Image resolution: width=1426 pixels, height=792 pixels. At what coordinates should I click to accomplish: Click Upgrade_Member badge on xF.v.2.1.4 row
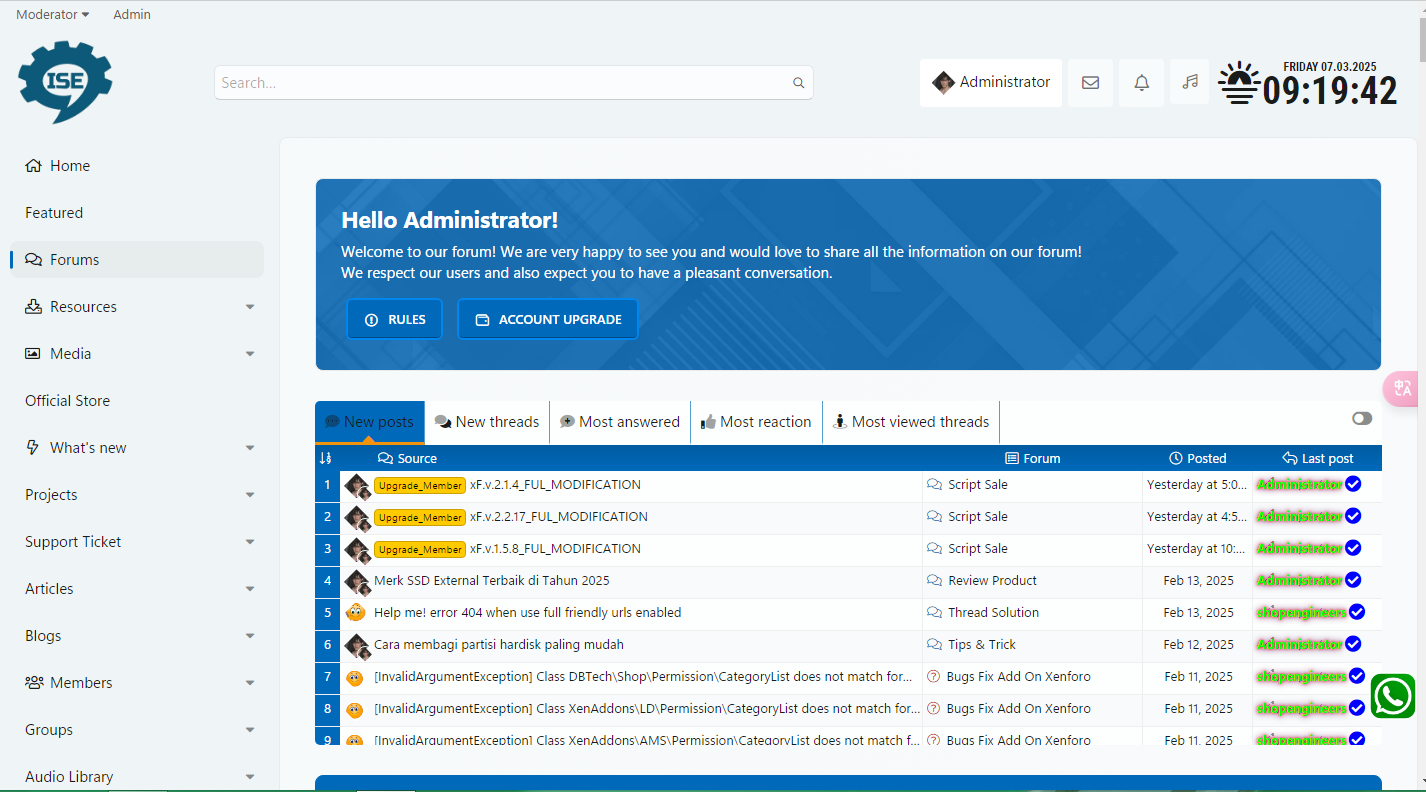tap(420, 486)
